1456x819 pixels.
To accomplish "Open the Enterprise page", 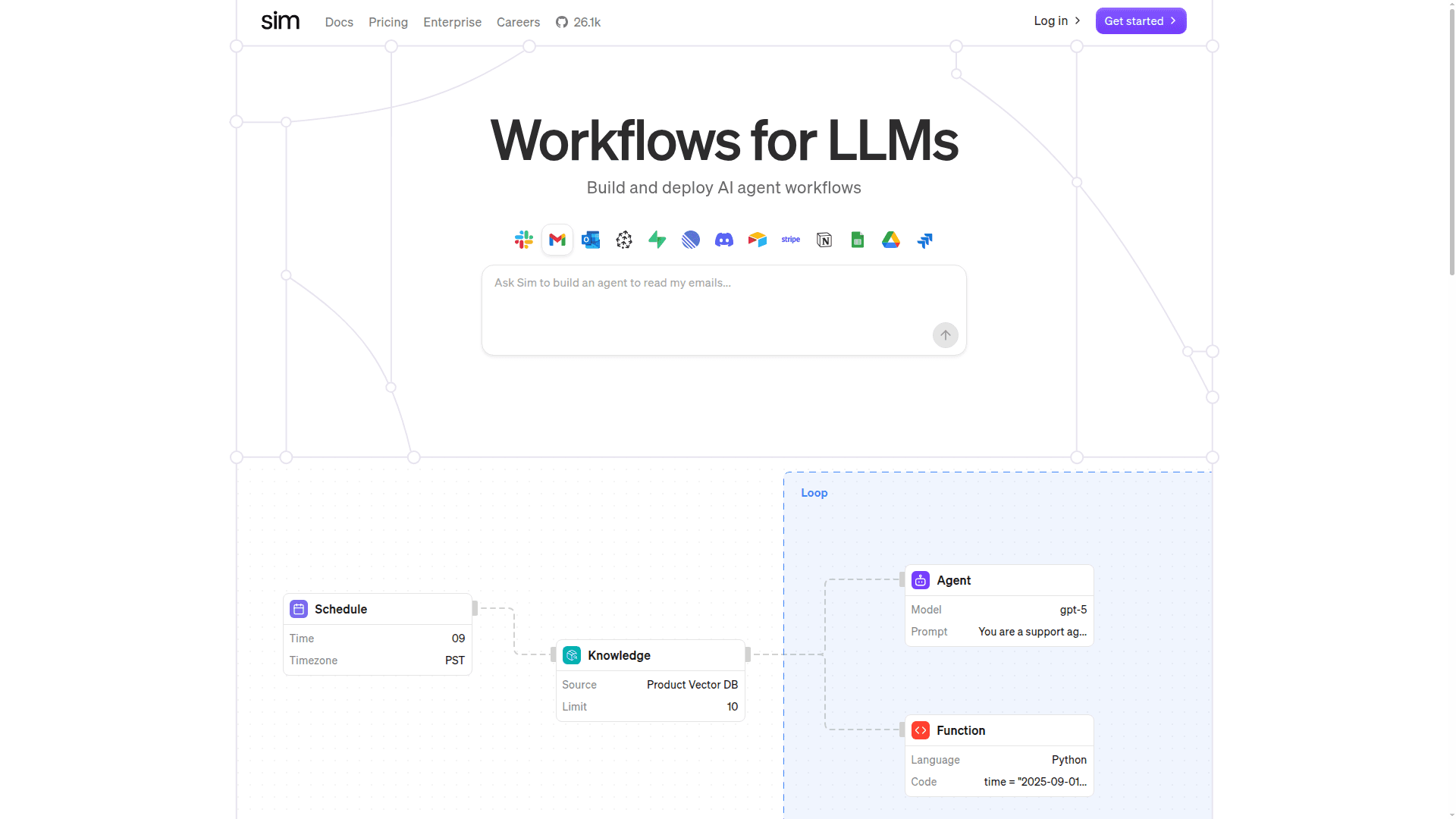I will click(x=452, y=22).
